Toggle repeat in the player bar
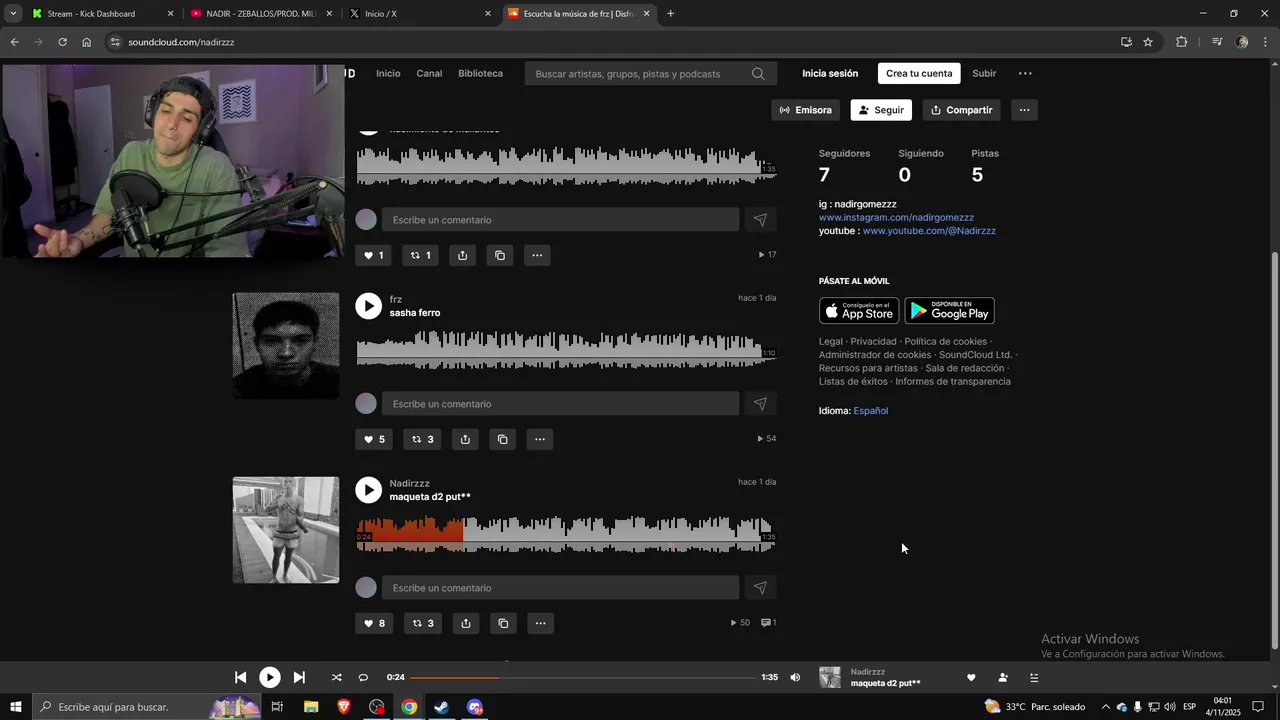 [363, 677]
